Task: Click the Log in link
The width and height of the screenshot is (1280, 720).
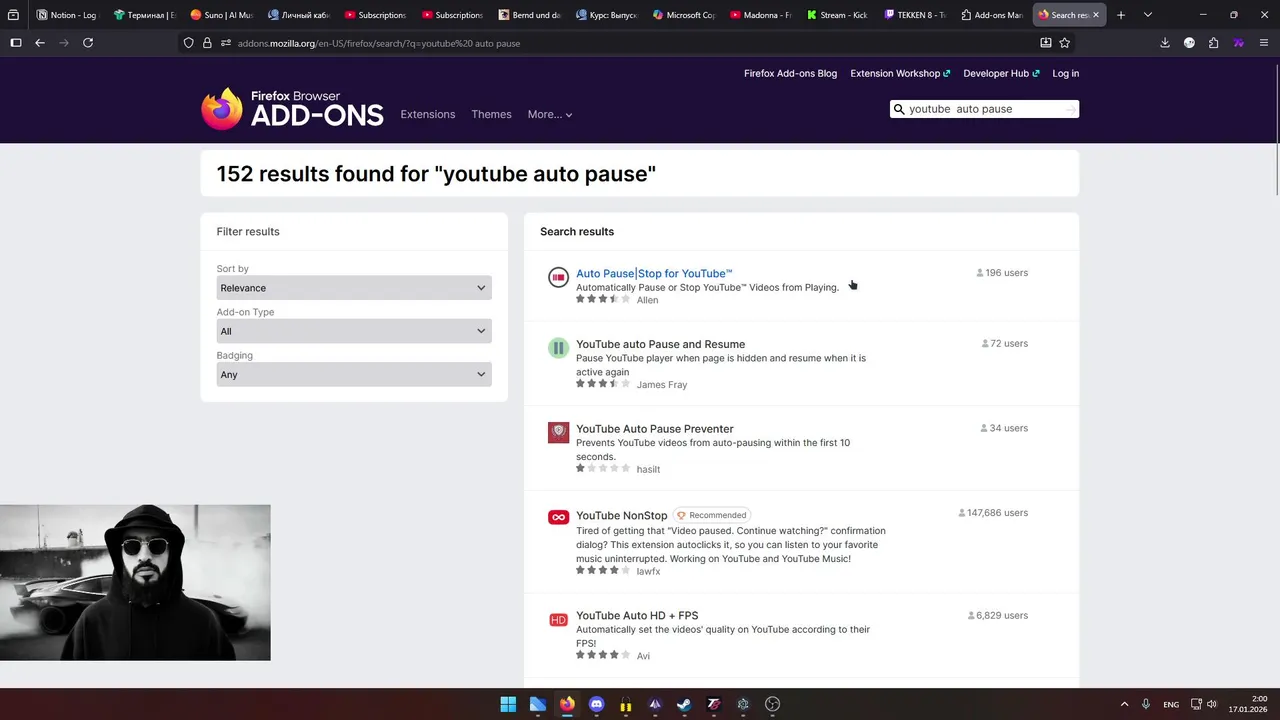Action: (x=1065, y=73)
